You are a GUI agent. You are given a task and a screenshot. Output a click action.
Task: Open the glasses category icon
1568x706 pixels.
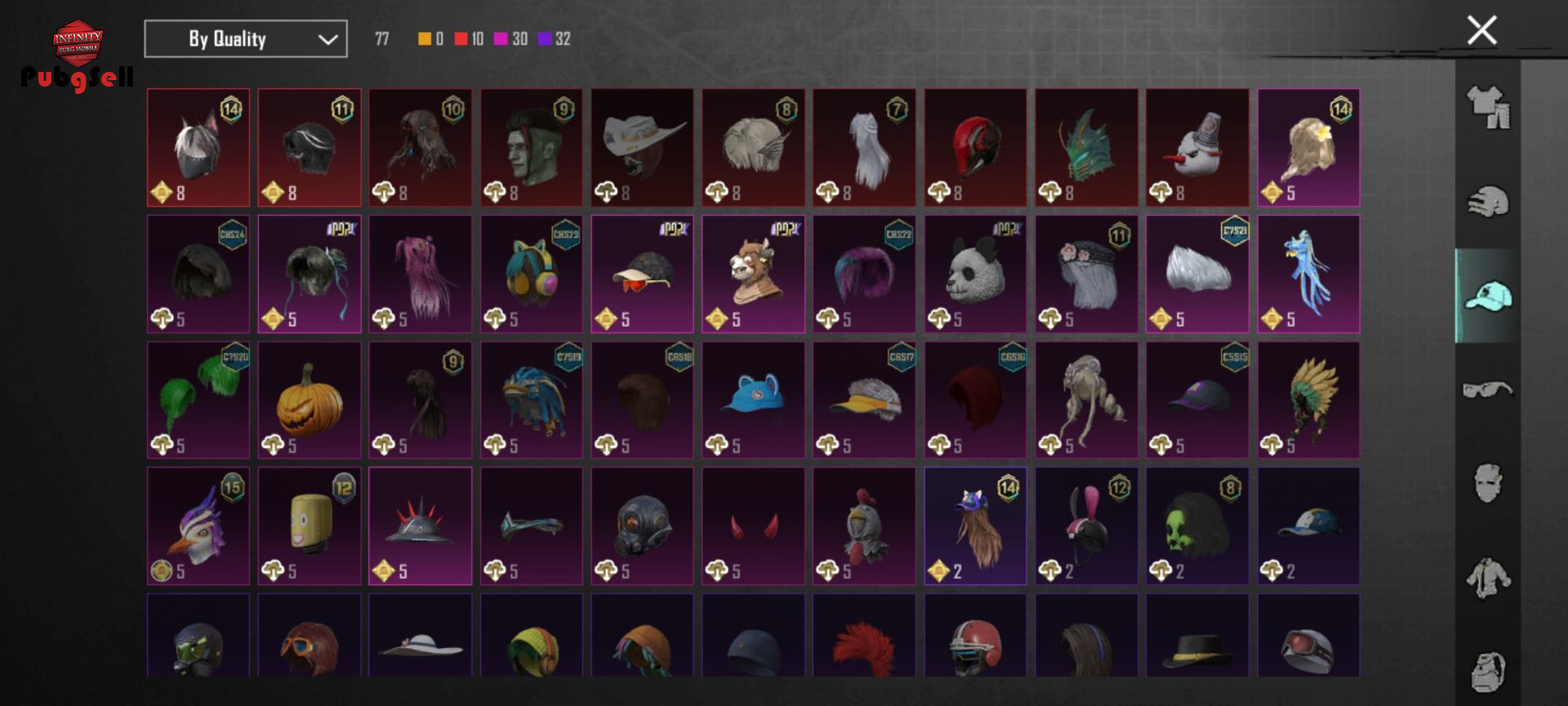(1488, 390)
